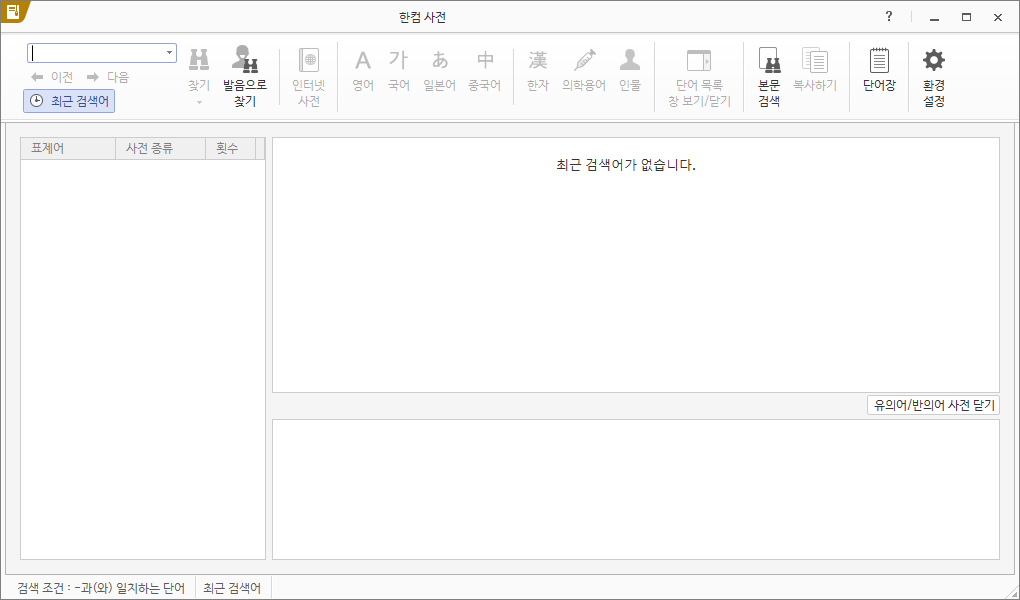Expand the search word dropdown arrow
Screen dimensions: 1020x600
pyautogui.click(x=169, y=53)
